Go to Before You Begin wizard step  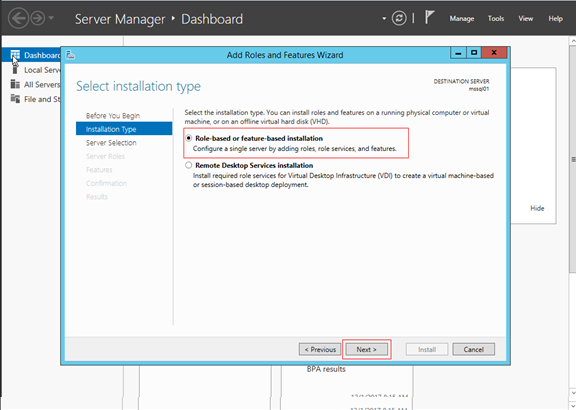pyautogui.click(x=113, y=116)
